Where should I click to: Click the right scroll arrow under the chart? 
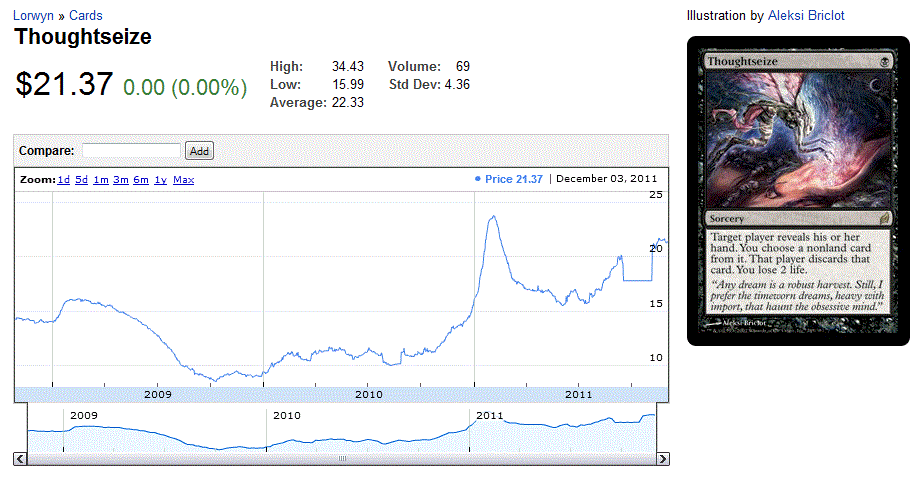pos(662,458)
